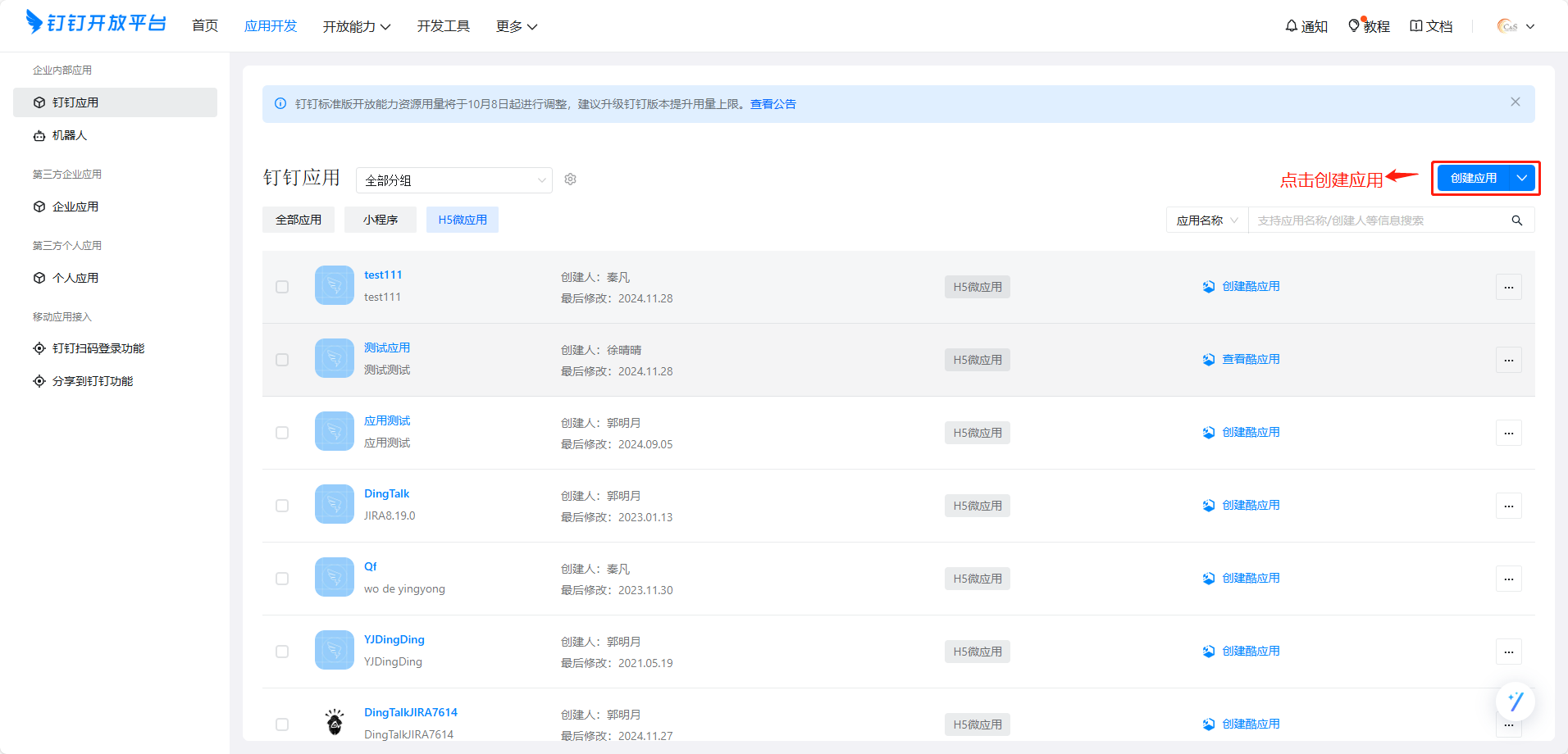Tick the checkbox for DingTalk app

point(282,506)
